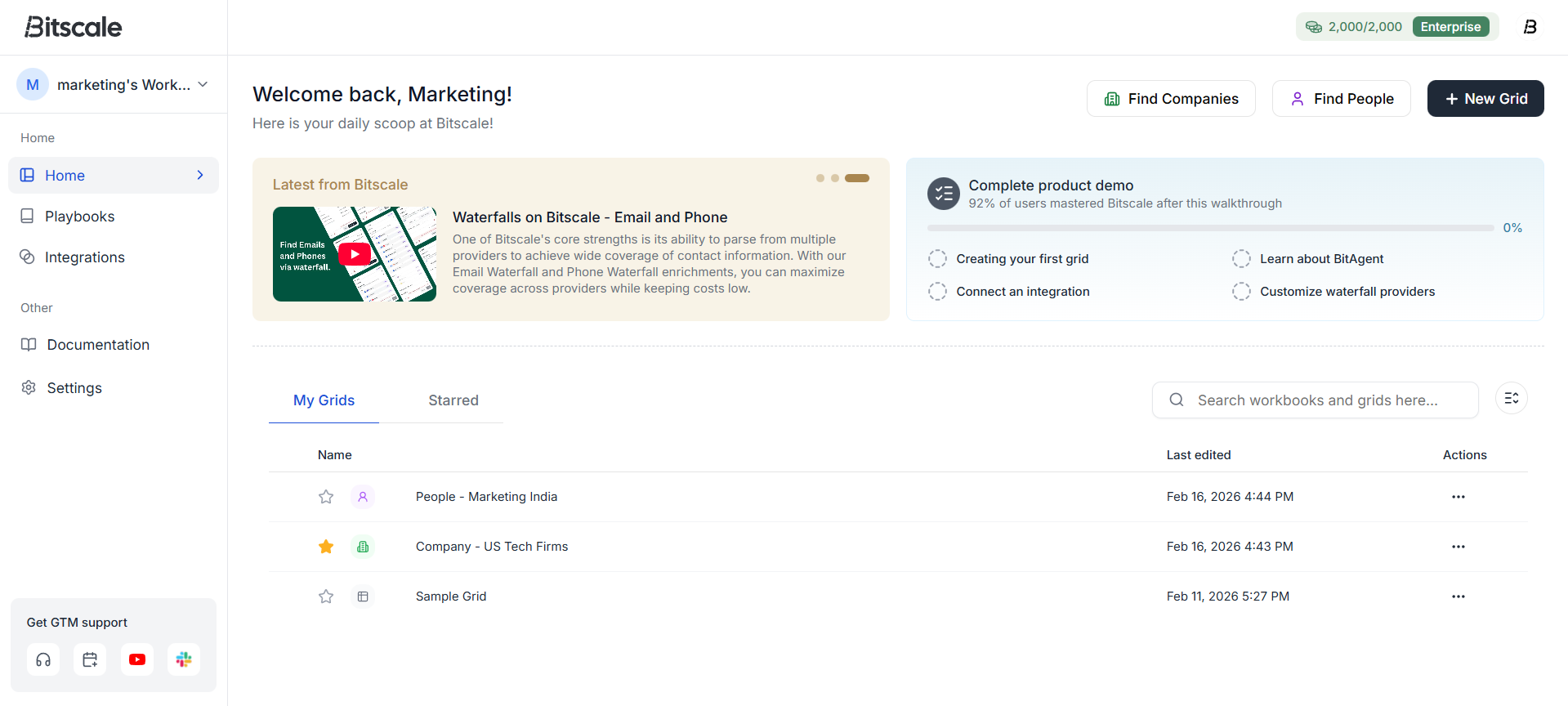The width and height of the screenshot is (1568, 706).
Task: Switch to the My Grids tab
Action: pyautogui.click(x=324, y=400)
